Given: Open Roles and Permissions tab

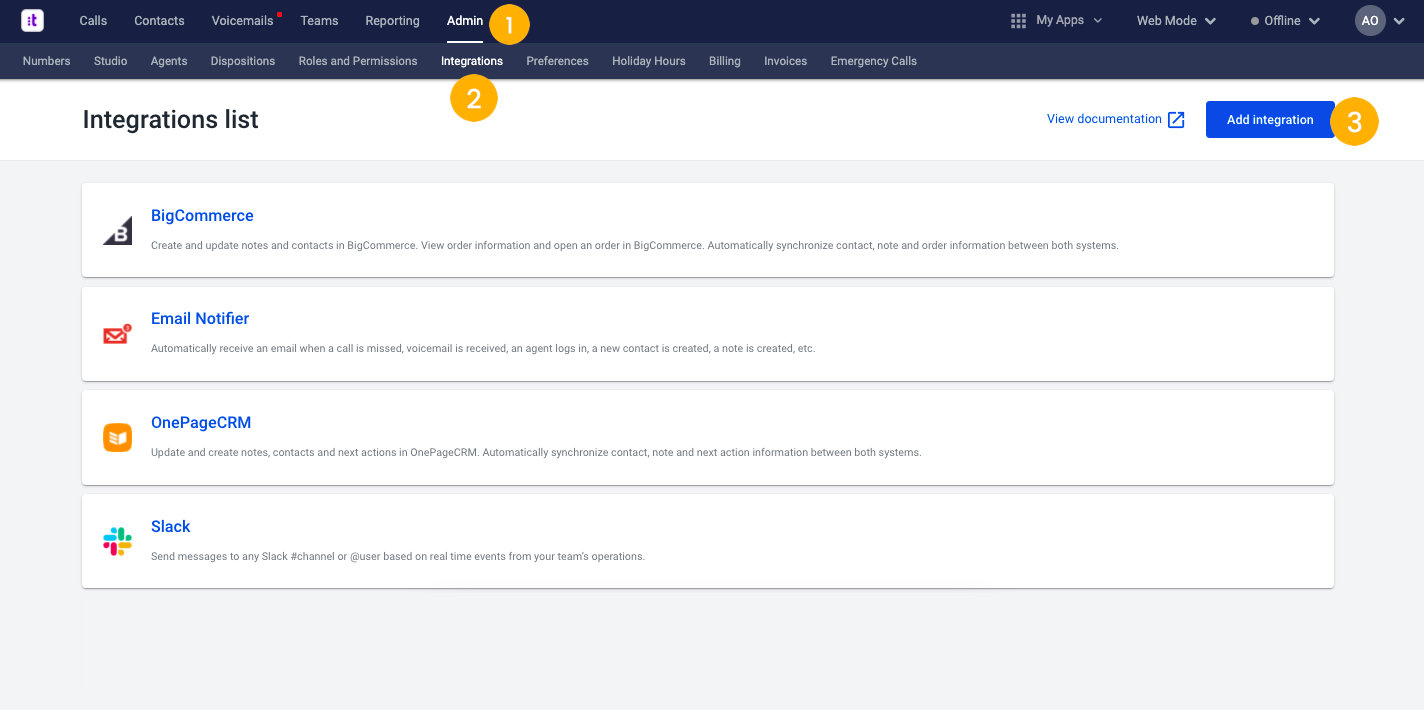Looking at the screenshot, I should click(x=358, y=61).
